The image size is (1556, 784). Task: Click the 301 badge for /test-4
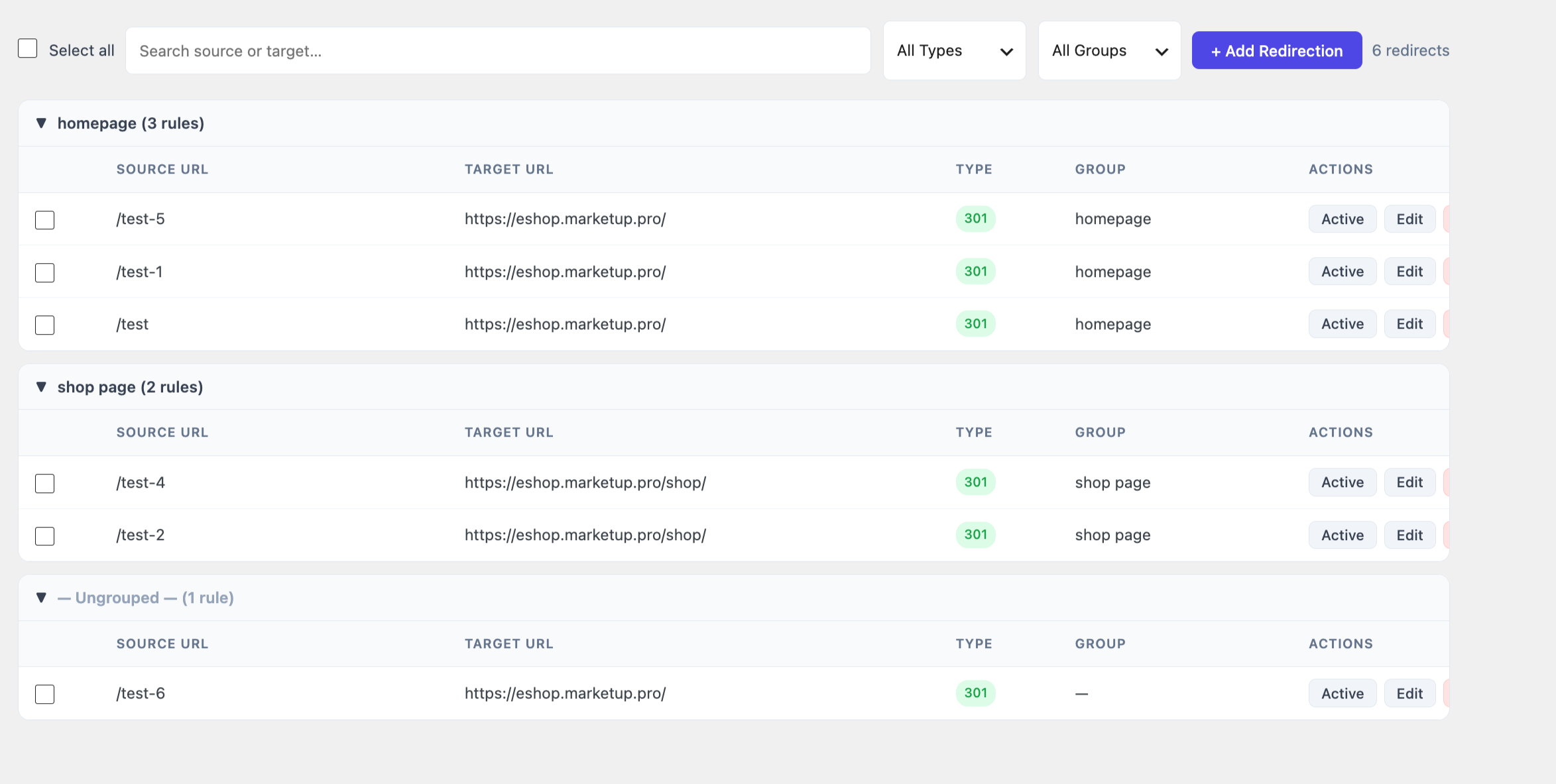pos(975,482)
